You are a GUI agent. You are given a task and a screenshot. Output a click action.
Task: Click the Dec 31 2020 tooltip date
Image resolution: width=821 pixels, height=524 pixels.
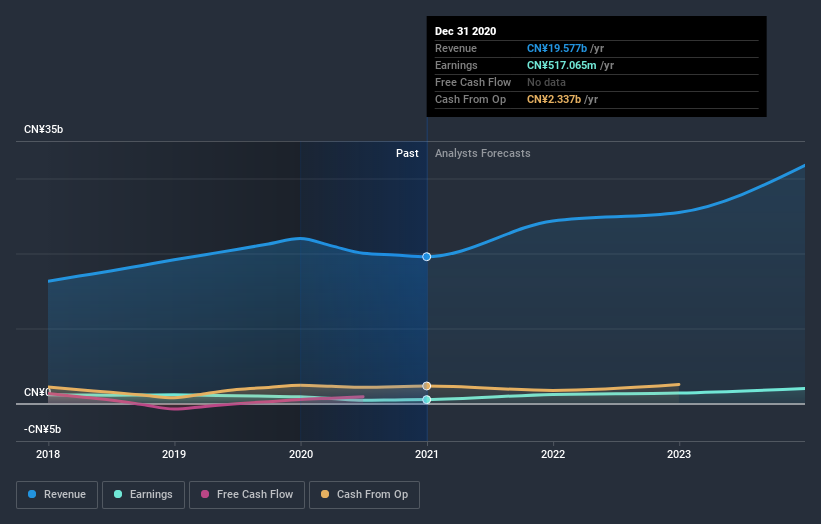[x=465, y=31]
